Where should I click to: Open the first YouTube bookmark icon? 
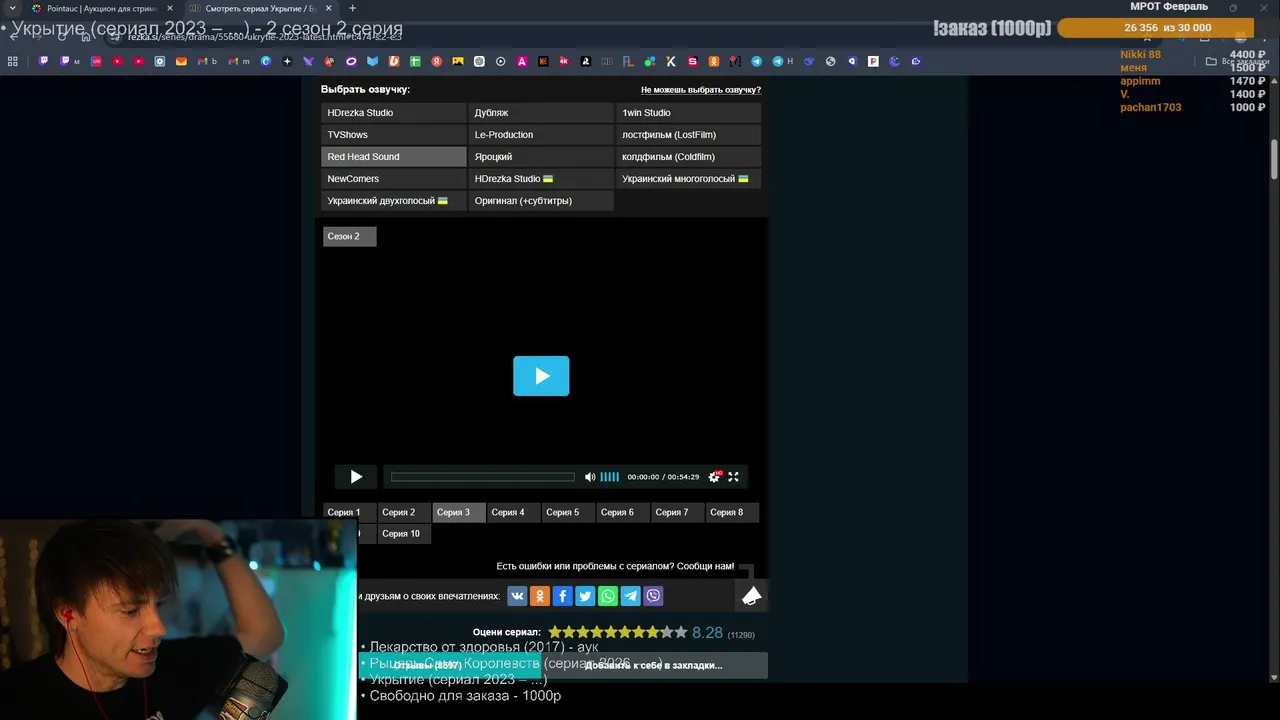point(117,61)
